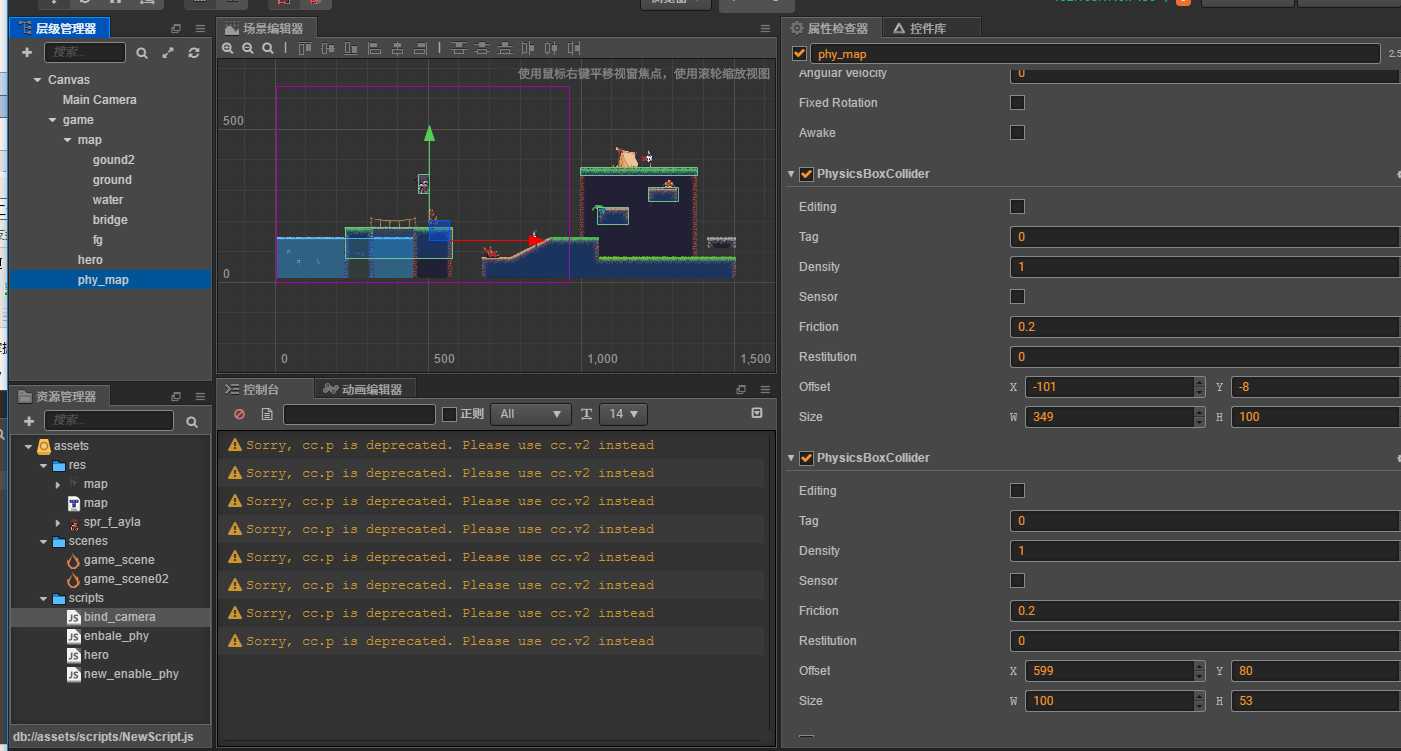Click the collapse console messages icon

(756, 413)
